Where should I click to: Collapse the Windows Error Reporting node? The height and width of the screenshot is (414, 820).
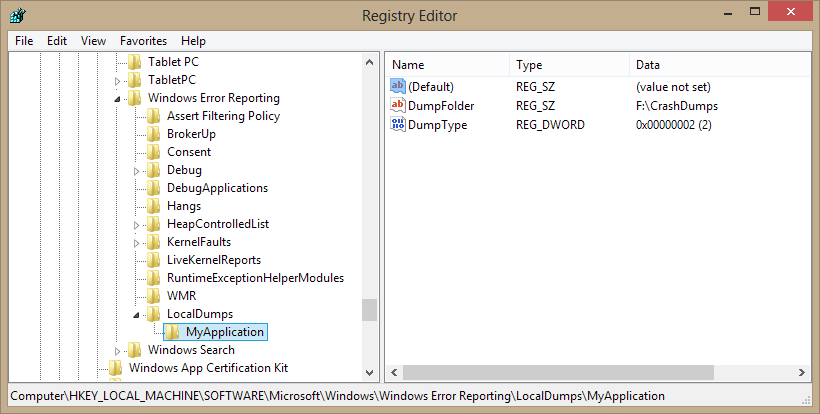coord(118,99)
